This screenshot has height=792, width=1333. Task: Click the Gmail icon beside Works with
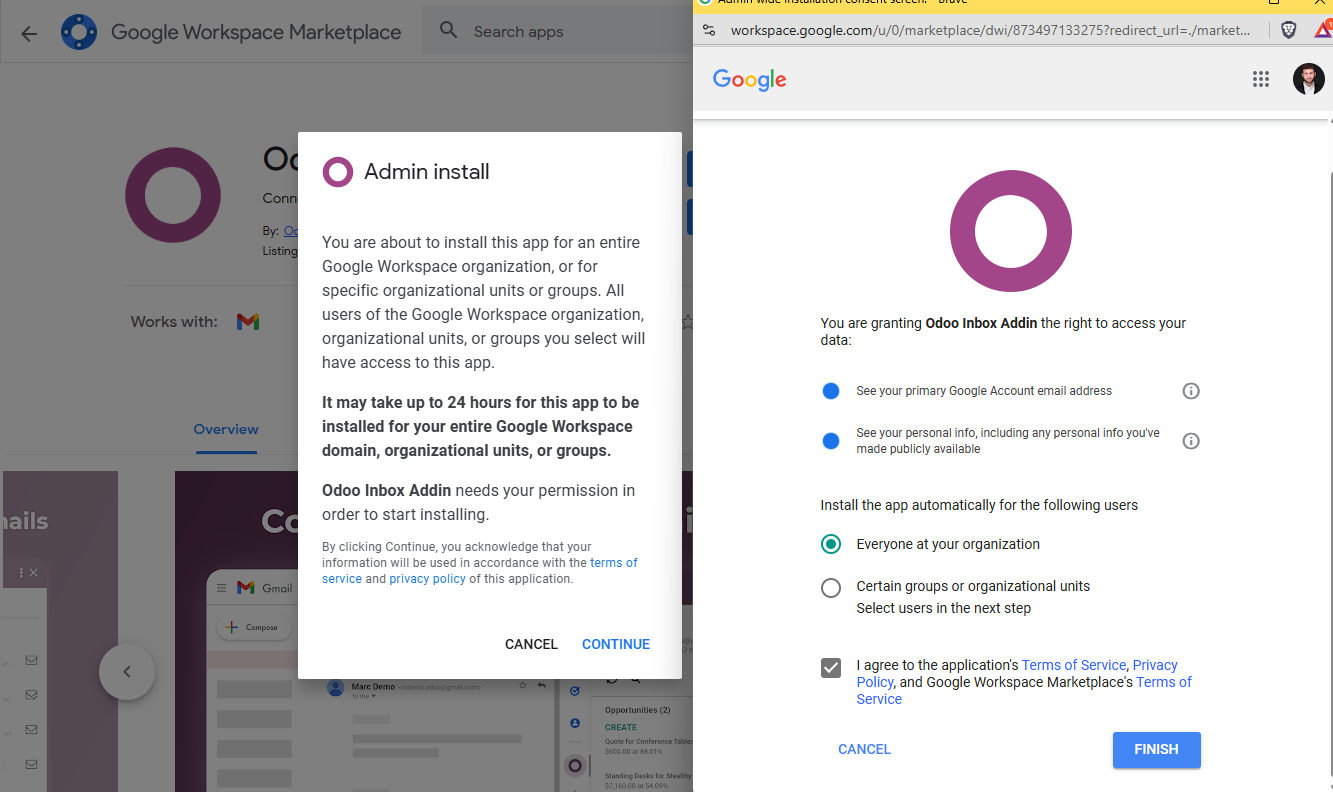[x=248, y=321]
